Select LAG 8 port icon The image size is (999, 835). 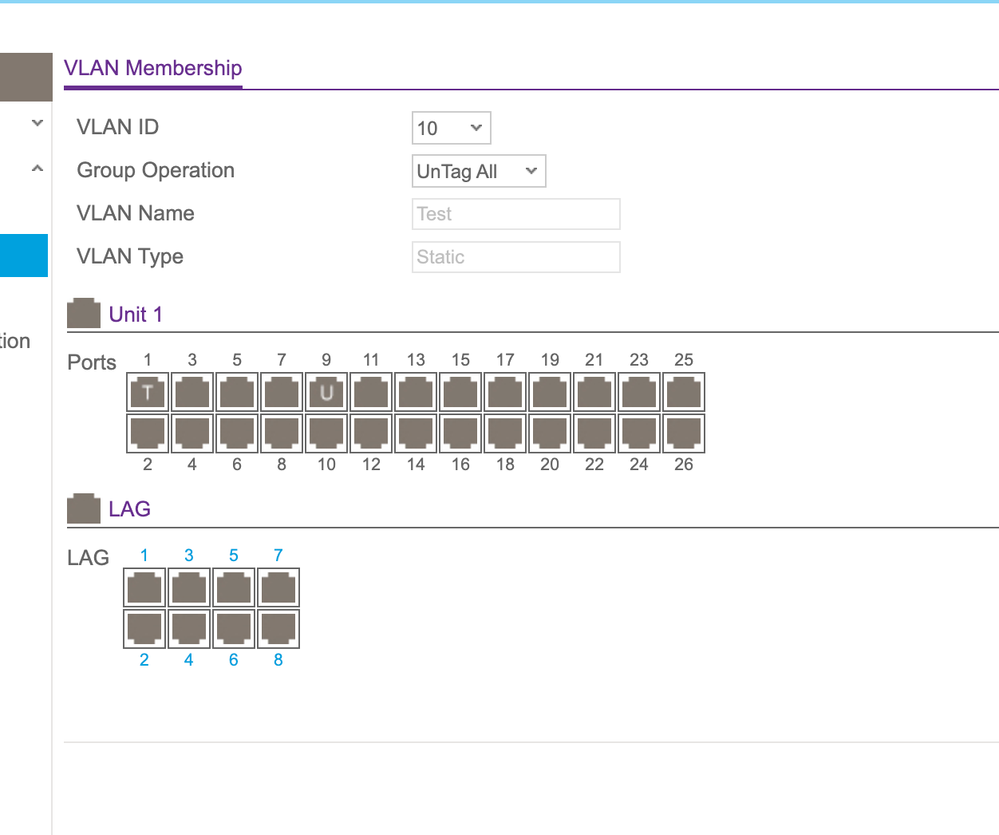coord(278,629)
